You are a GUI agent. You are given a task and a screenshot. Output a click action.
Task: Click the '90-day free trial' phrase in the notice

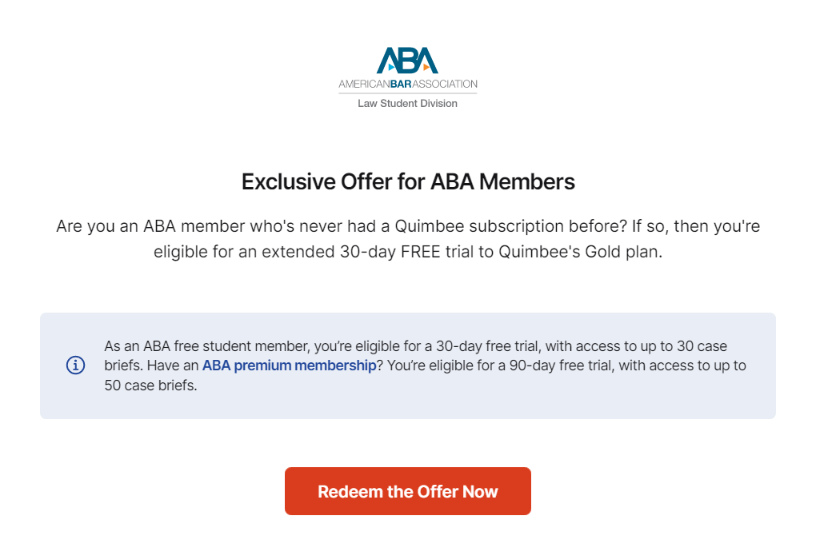(562, 366)
